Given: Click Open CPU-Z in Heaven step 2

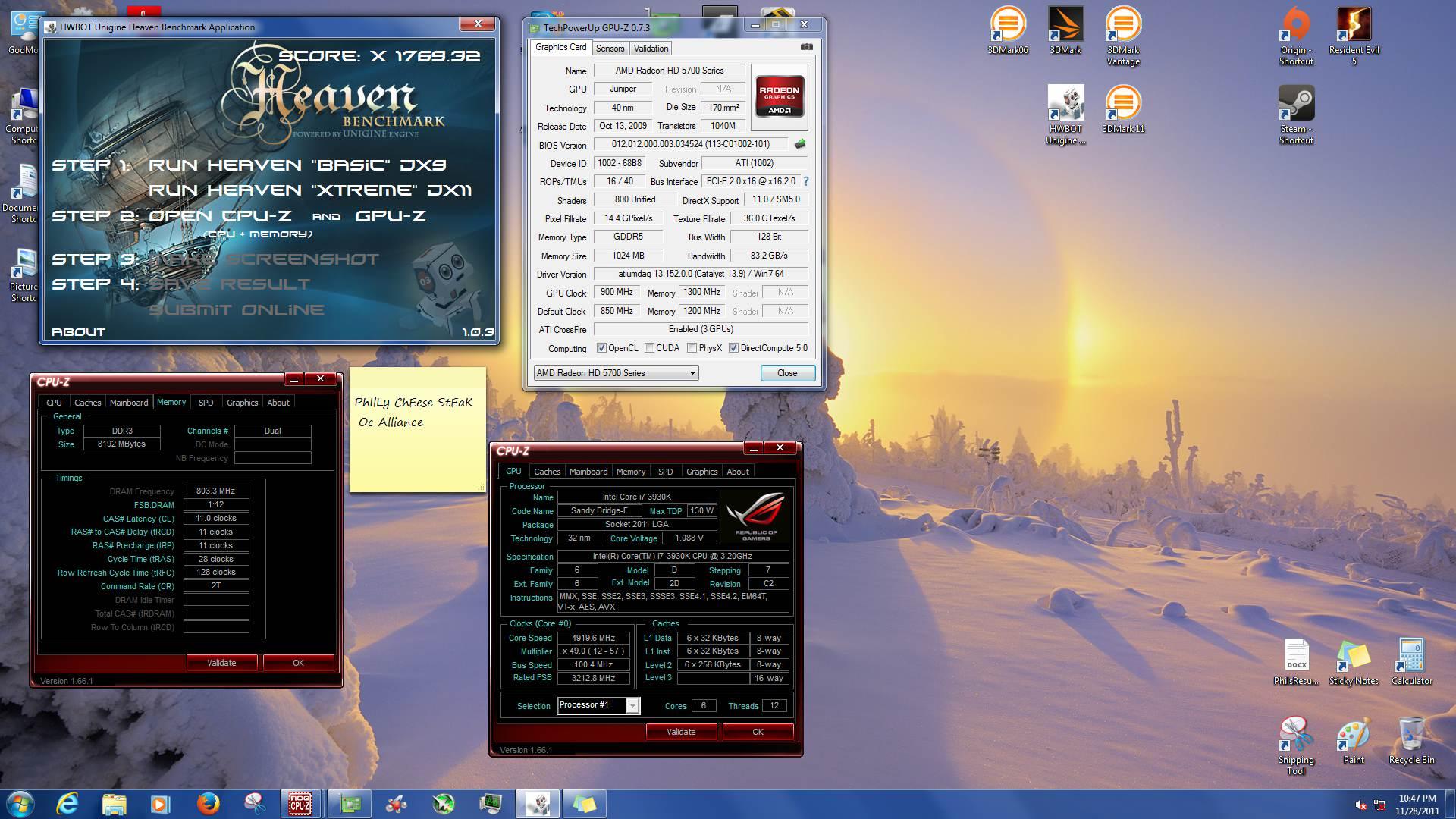Looking at the screenshot, I should tap(220, 216).
